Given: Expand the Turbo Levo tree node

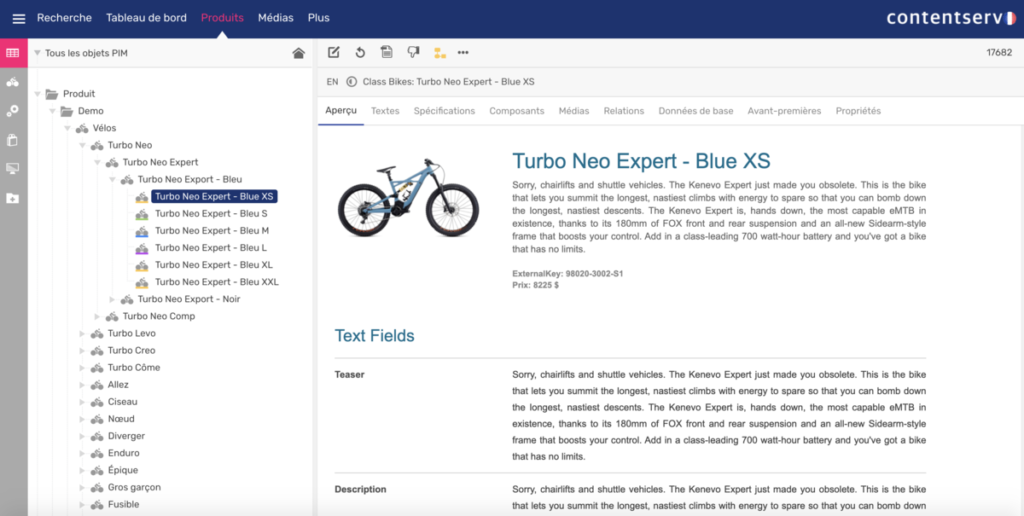Looking at the screenshot, I should (83, 333).
